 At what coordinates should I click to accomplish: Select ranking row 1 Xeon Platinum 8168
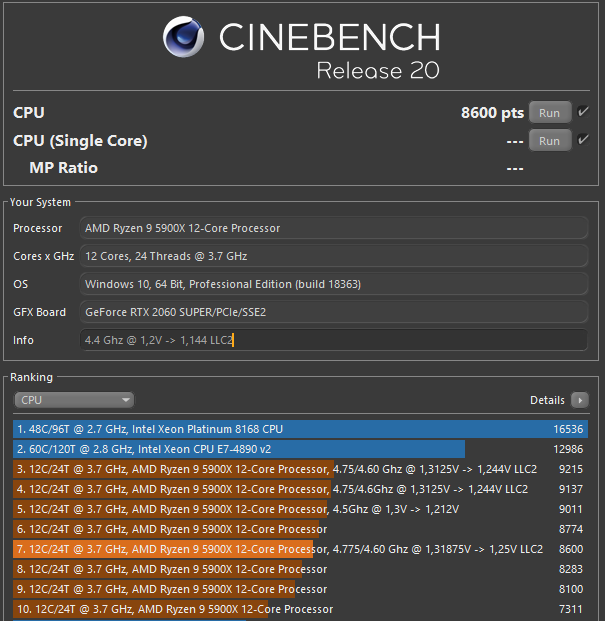point(300,429)
